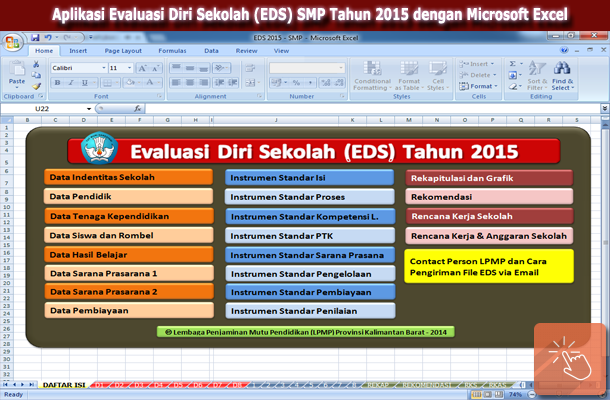Open the Rekomendasi button

point(489,197)
